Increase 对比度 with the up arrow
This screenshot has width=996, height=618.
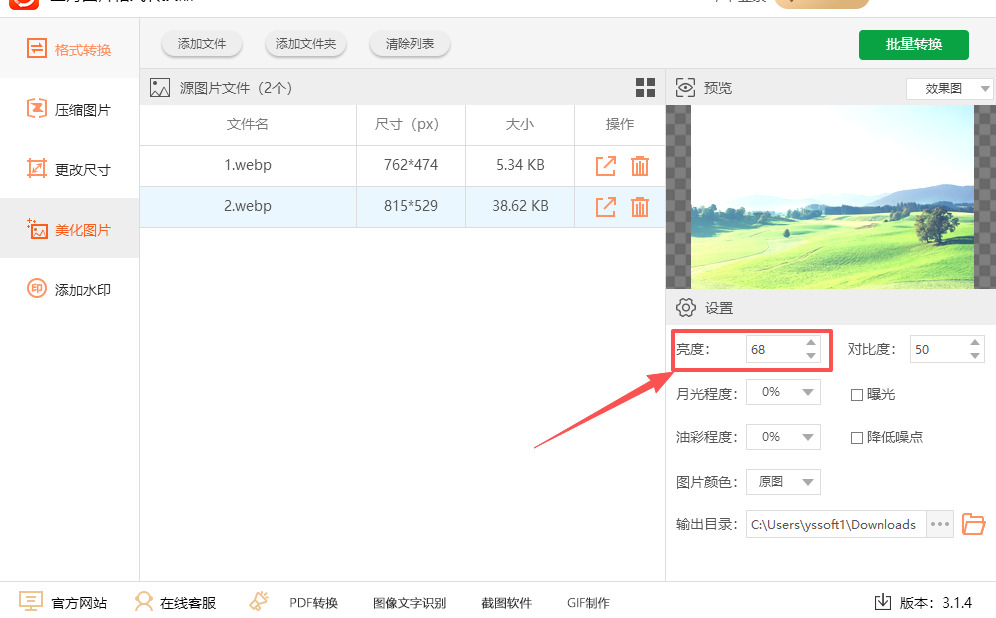(x=975, y=342)
